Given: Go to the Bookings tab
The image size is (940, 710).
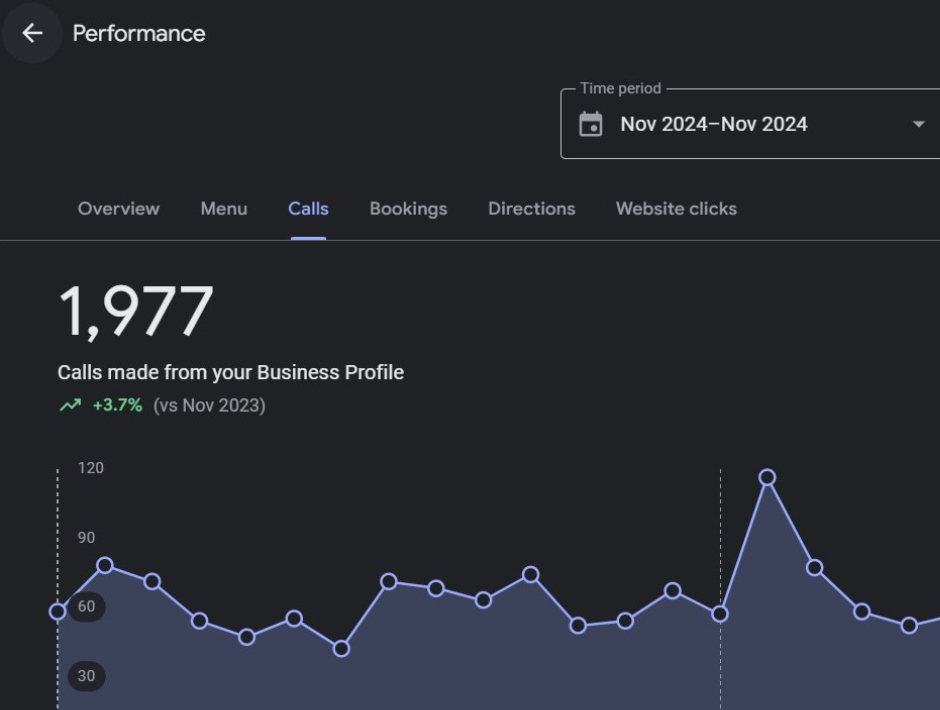Looking at the screenshot, I should coord(408,209).
